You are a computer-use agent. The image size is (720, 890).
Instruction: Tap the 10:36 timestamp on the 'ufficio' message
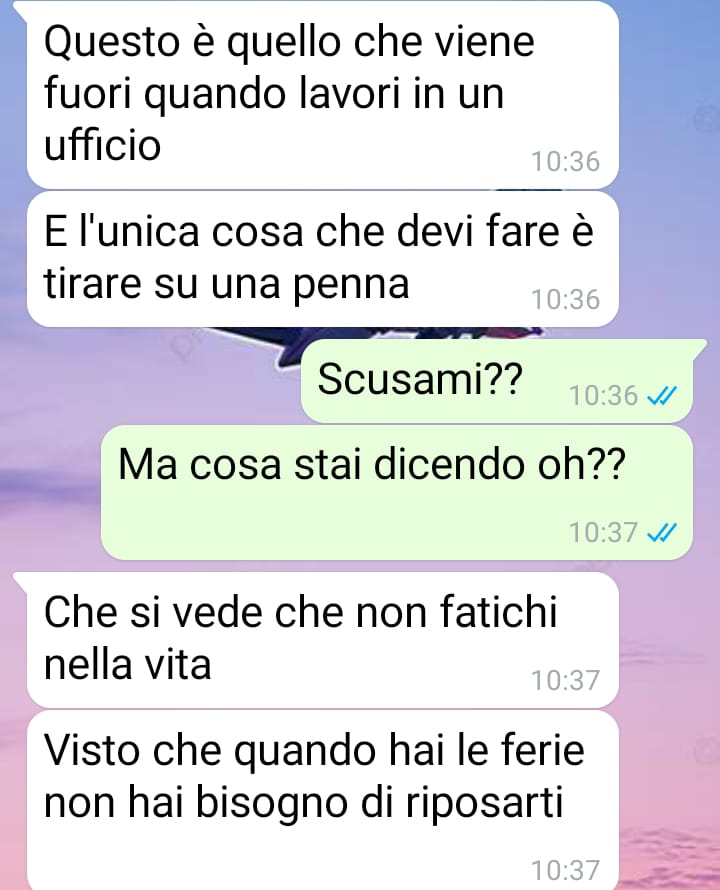pos(565,162)
